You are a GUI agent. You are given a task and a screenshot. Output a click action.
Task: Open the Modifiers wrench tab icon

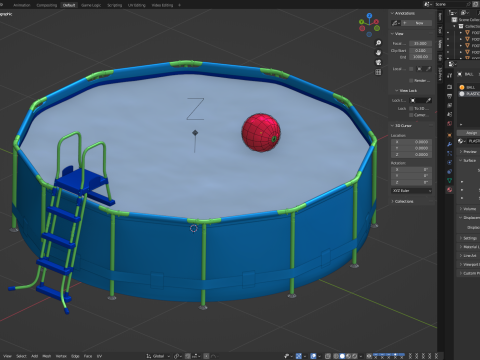point(449,144)
